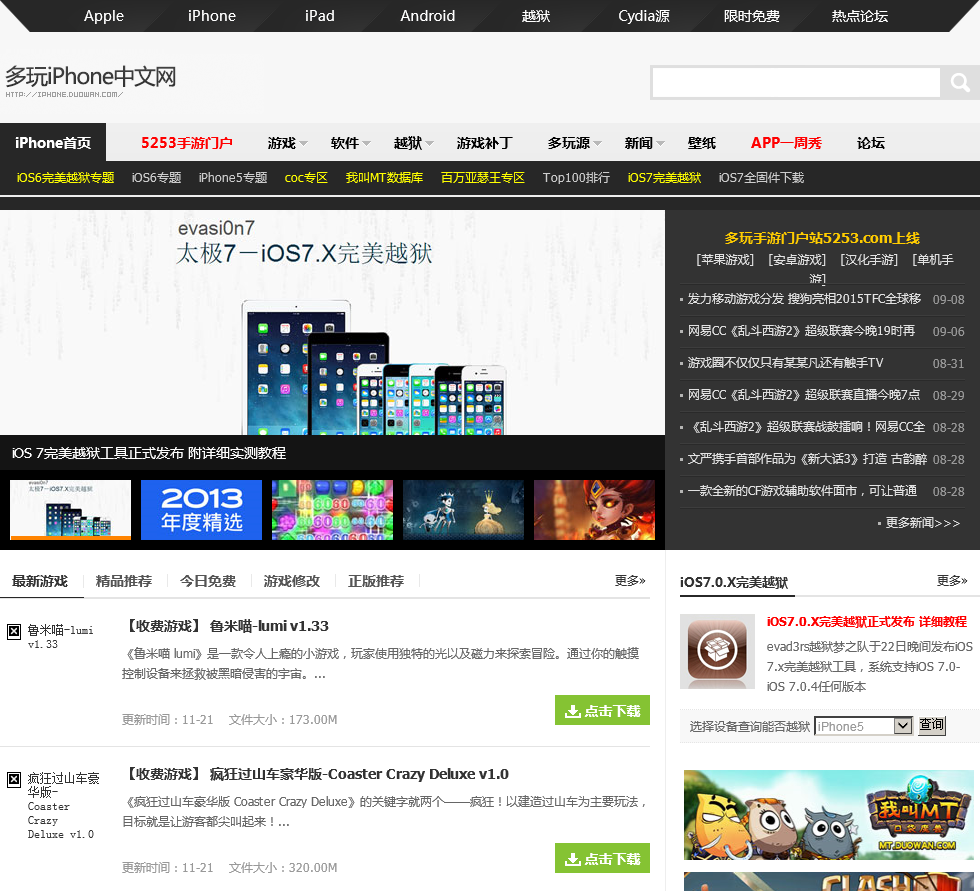Open the [汉化手游] category link

click(869, 259)
